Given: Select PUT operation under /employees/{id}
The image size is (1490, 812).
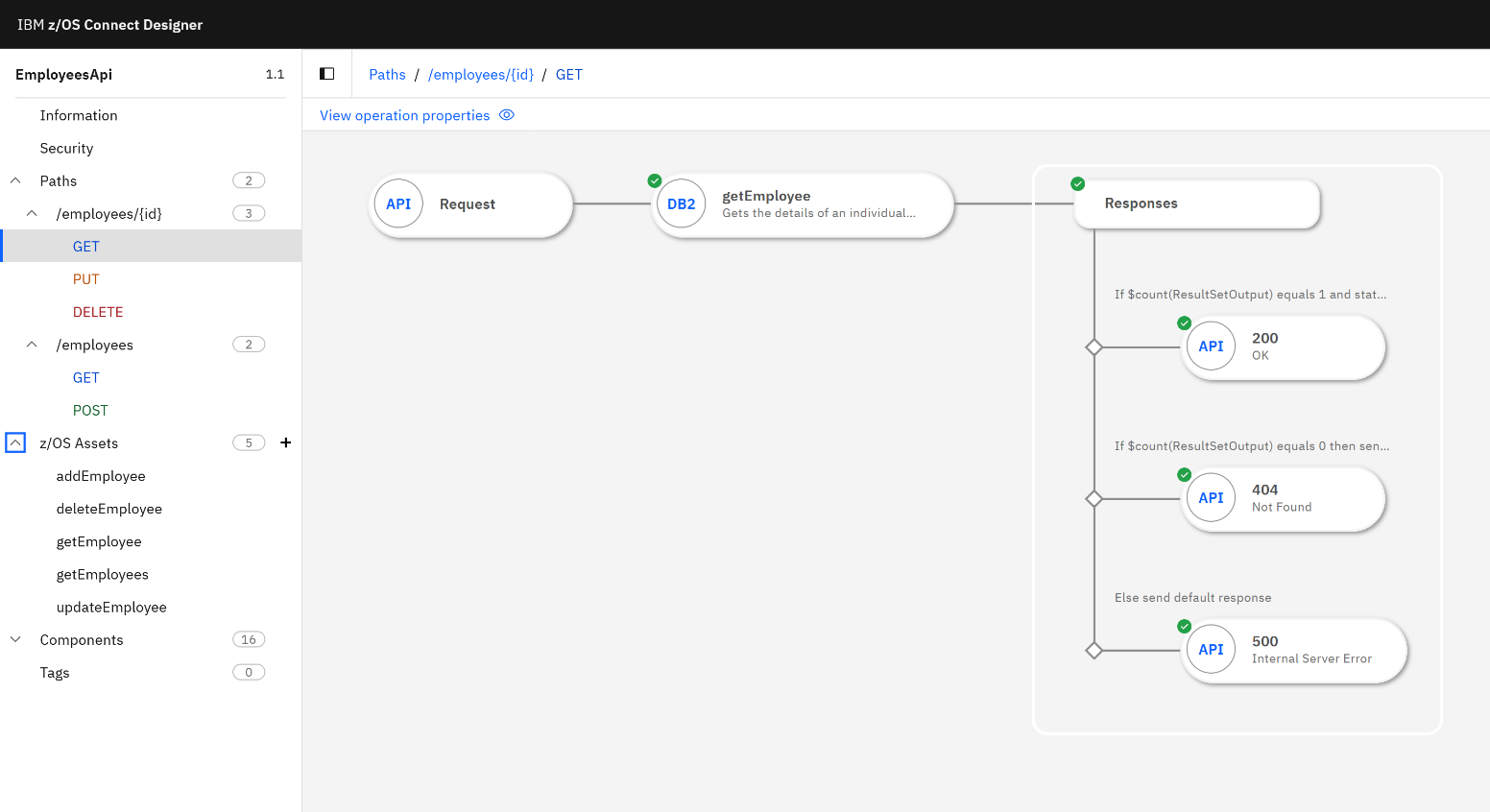Looking at the screenshot, I should [x=86, y=279].
